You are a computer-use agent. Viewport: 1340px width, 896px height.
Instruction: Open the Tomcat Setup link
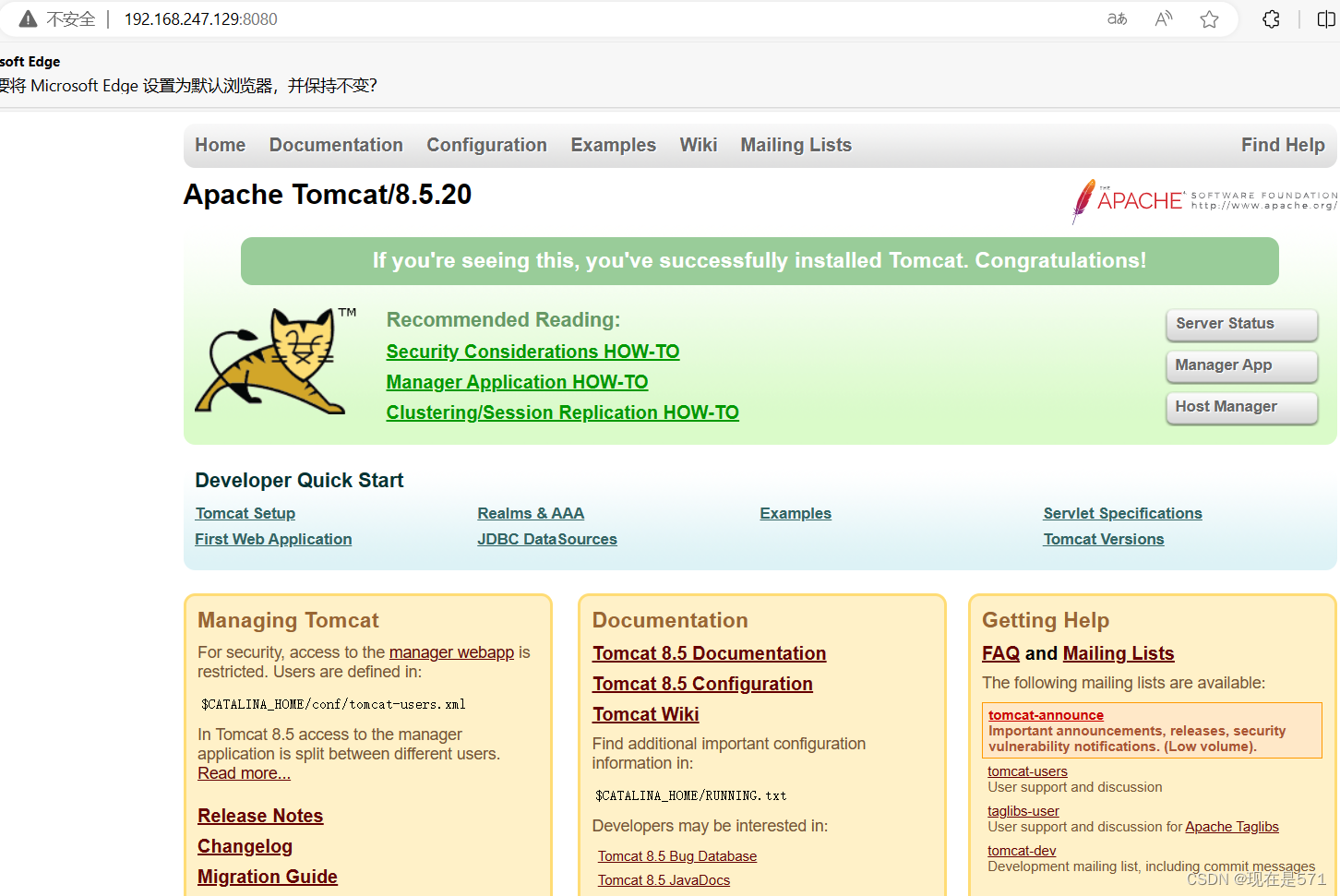[245, 513]
